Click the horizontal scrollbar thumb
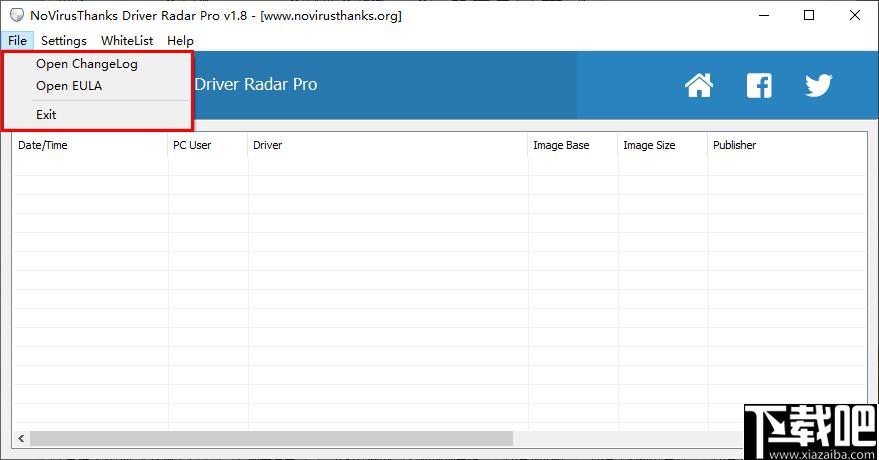Image resolution: width=879 pixels, height=460 pixels. [x=271, y=439]
